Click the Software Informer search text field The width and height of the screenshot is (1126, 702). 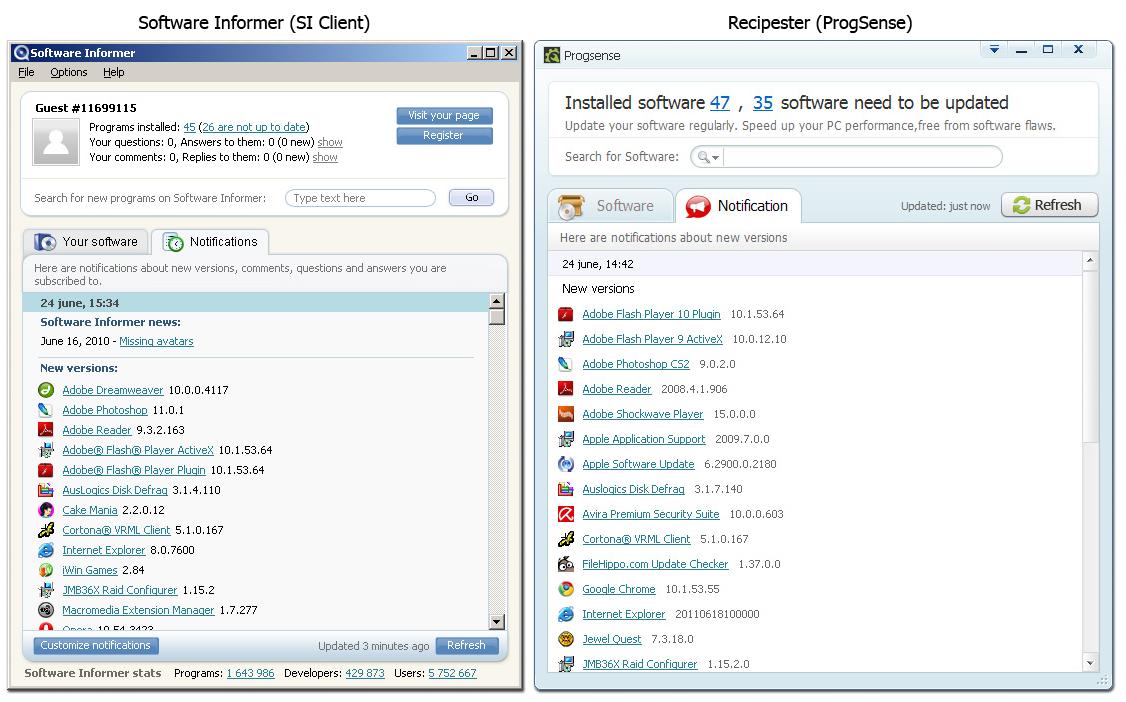[x=361, y=198]
